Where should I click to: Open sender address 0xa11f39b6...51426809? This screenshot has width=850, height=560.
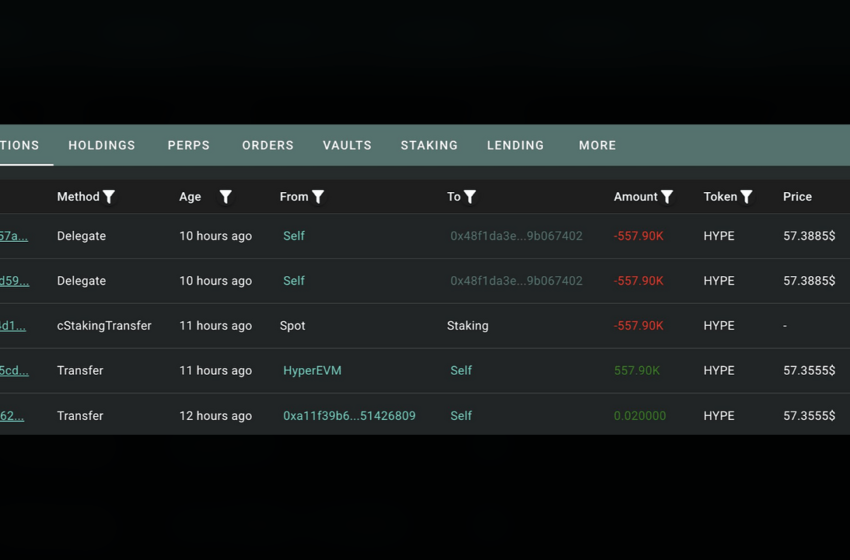(349, 416)
